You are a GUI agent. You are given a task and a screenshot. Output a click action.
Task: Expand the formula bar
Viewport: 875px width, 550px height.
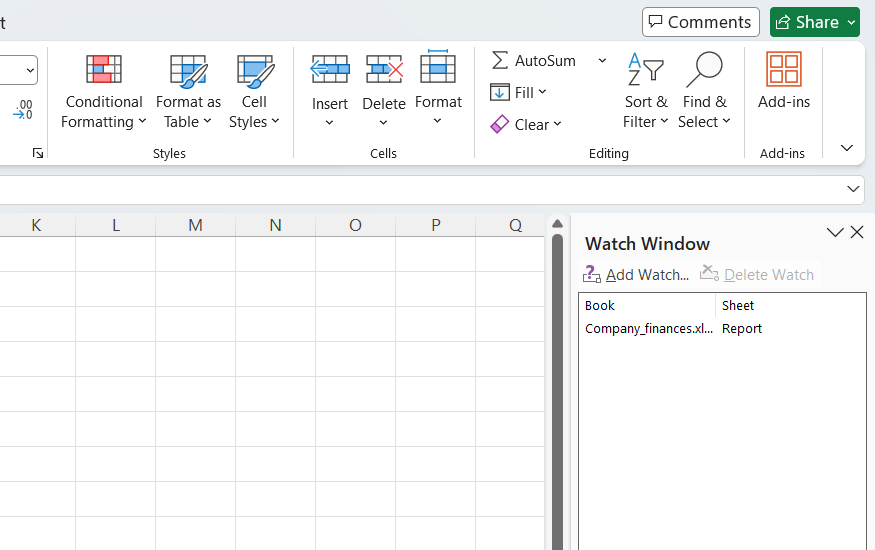[853, 189]
